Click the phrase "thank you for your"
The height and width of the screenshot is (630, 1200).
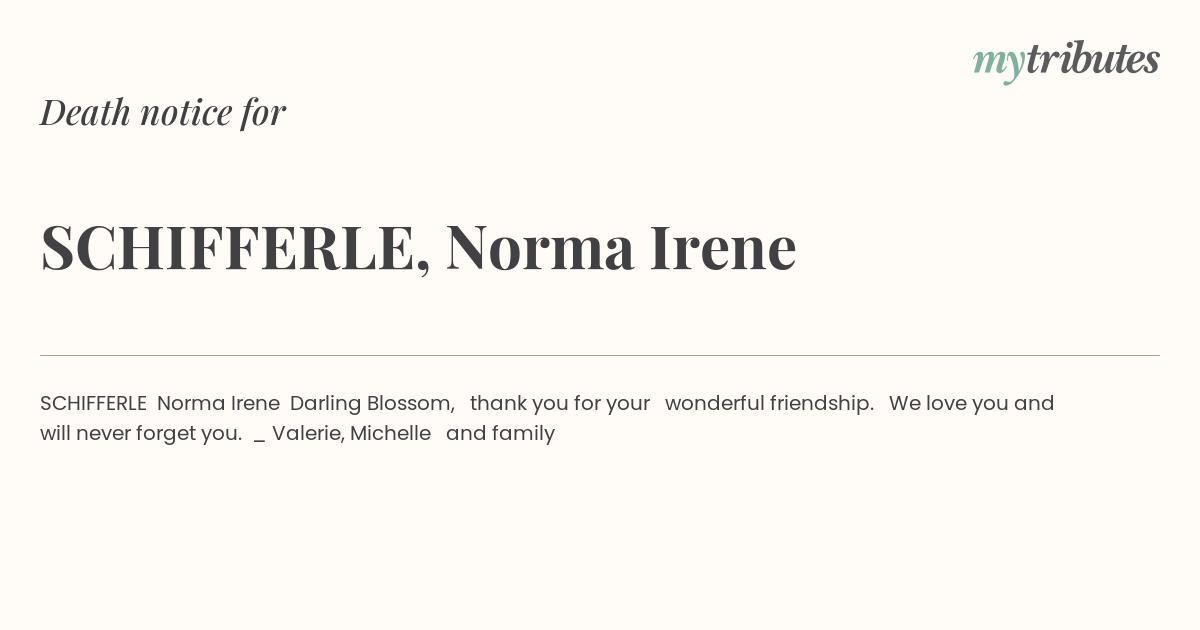pyautogui.click(x=560, y=404)
